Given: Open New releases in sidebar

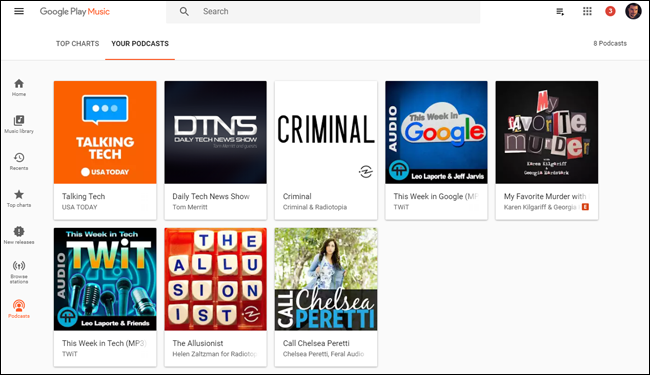Looking at the screenshot, I should pos(19,235).
